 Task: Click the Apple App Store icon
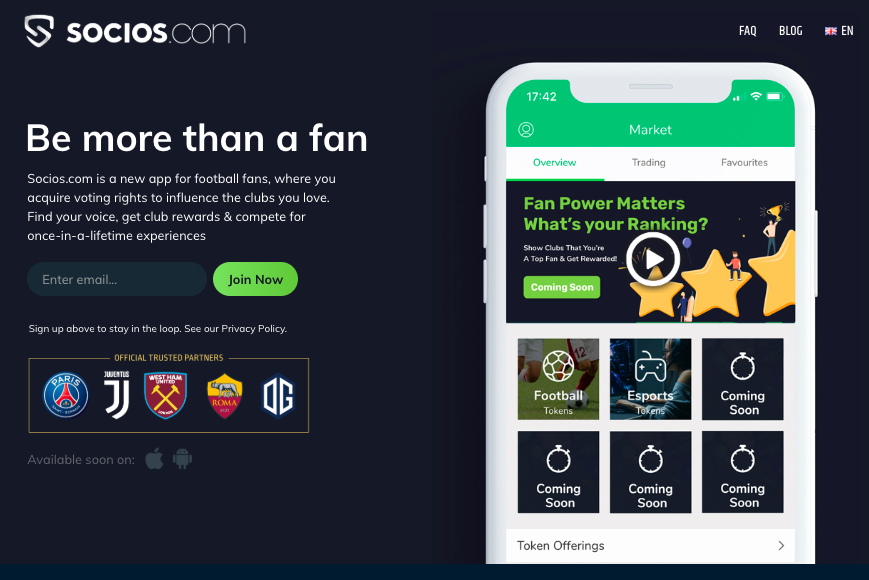[154, 459]
